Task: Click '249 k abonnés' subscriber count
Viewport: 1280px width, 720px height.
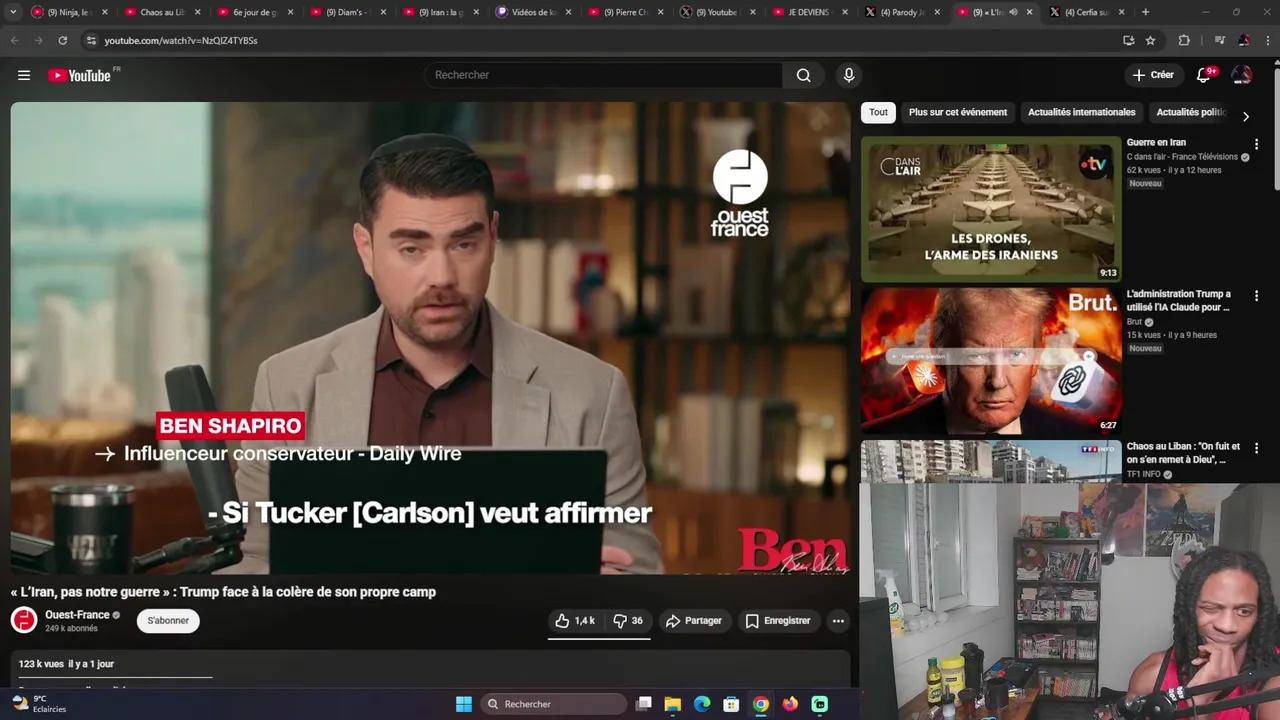Action: point(71,628)
